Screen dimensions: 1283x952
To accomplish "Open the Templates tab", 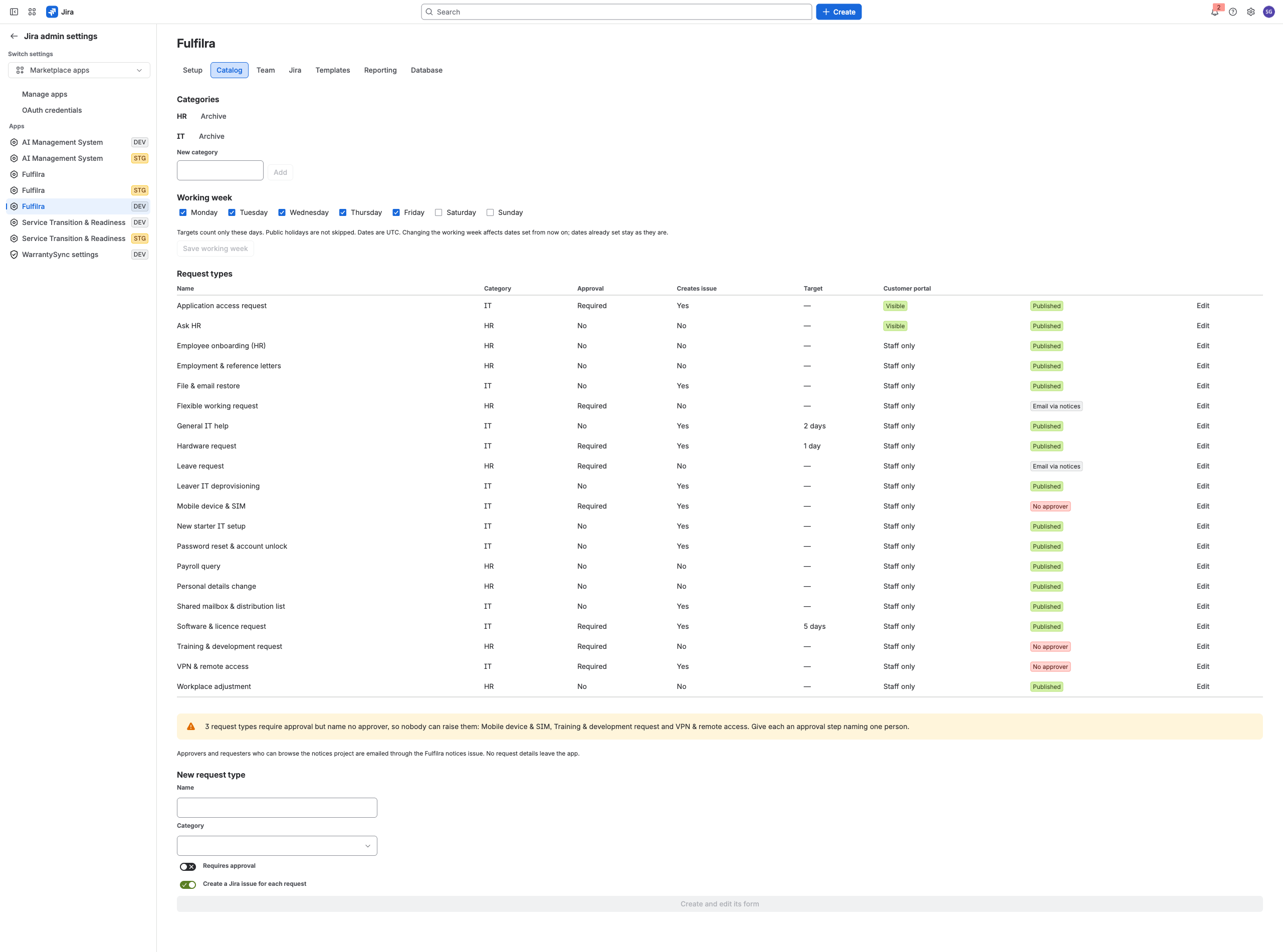I will 333,70.
